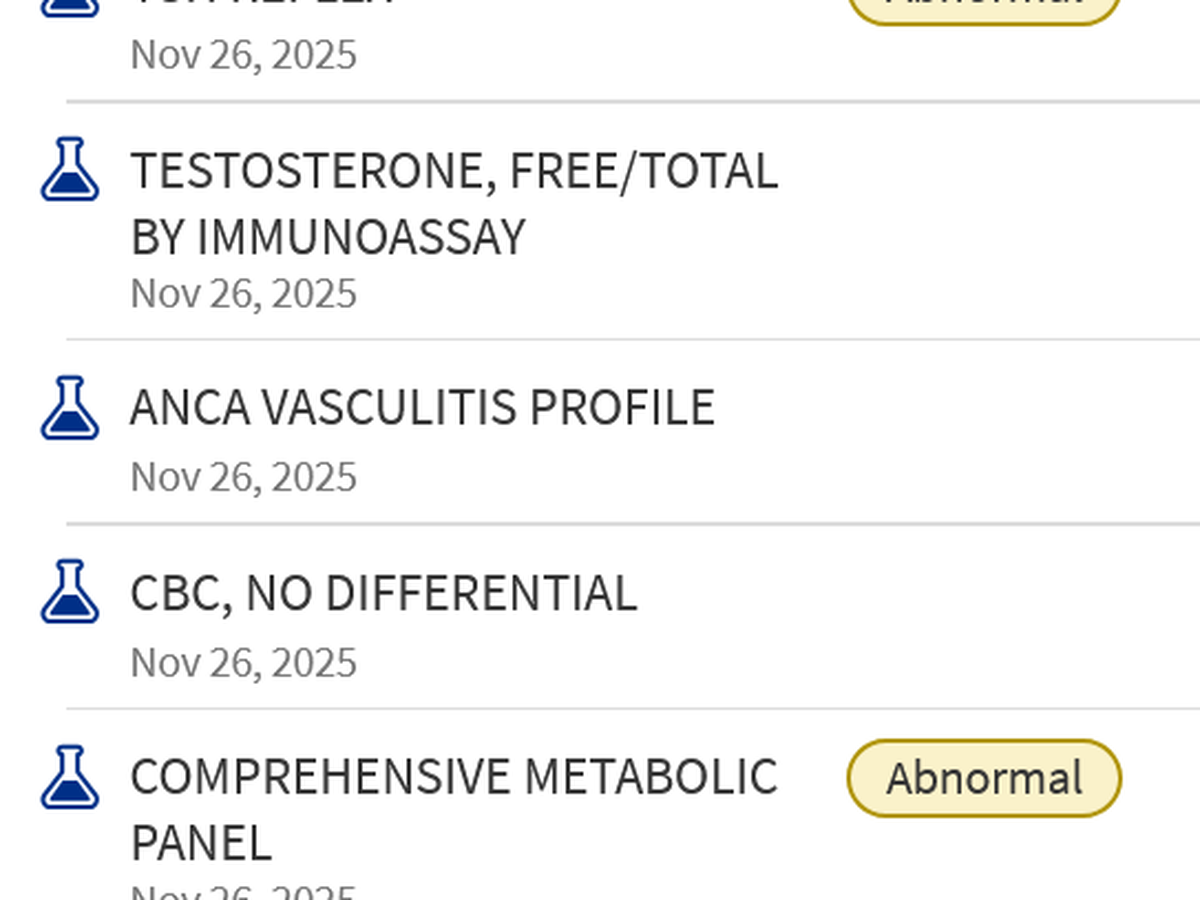Image resolution: width=1200 pixels, height=900 pixels.
Task: Open the ANCA VASCULITIS PROFILE result
Action: 422,407
